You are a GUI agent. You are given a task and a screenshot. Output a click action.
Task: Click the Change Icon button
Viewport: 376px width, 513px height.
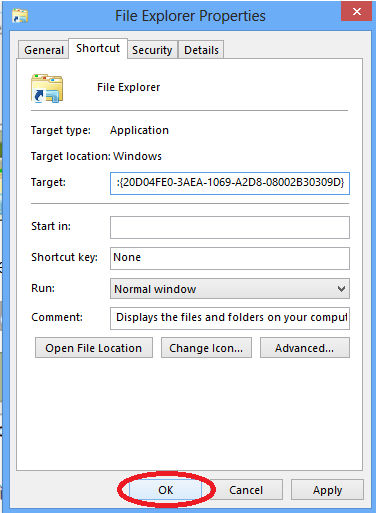206,348
